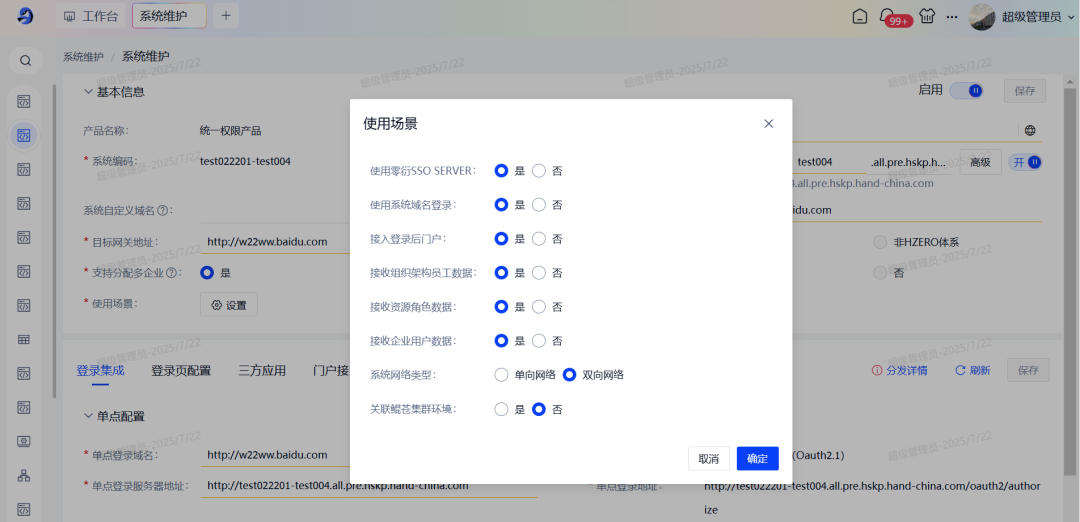Image resolution: width=1080 pixels, height=522 pixels.
Task: Open the org-chart icon in left sidebar
Action: pos(25,475)
